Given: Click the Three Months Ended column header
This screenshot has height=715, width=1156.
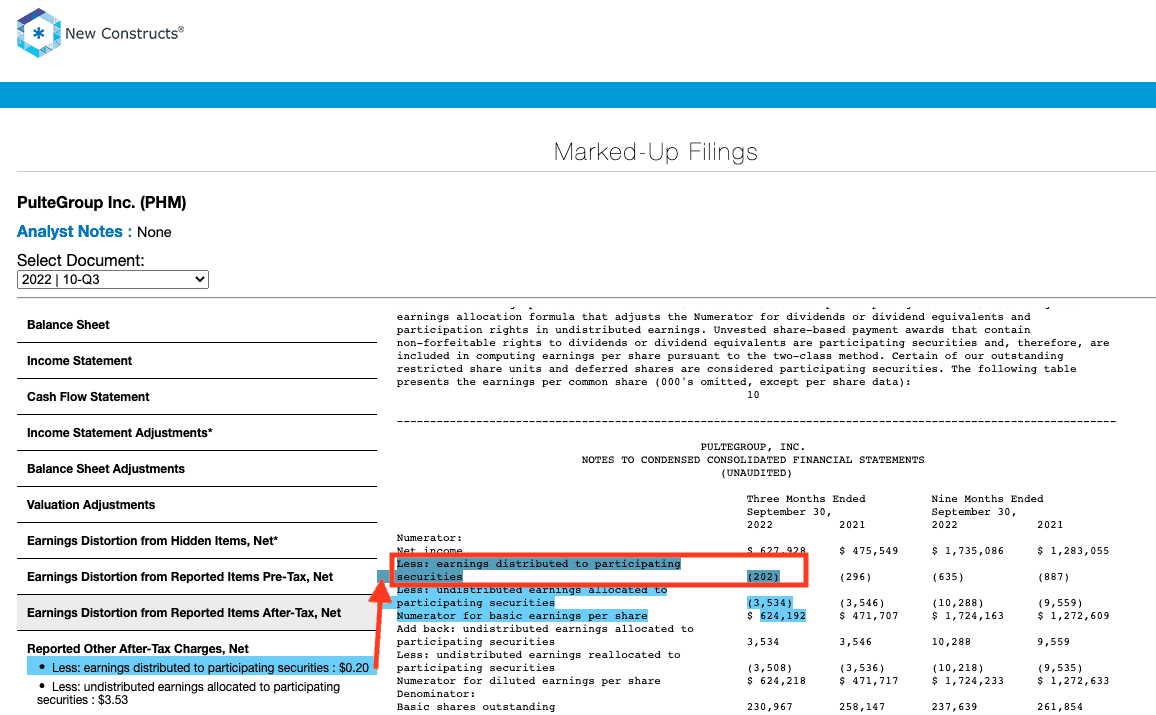Looking at the screenshot, I should (x=806, y=498).
